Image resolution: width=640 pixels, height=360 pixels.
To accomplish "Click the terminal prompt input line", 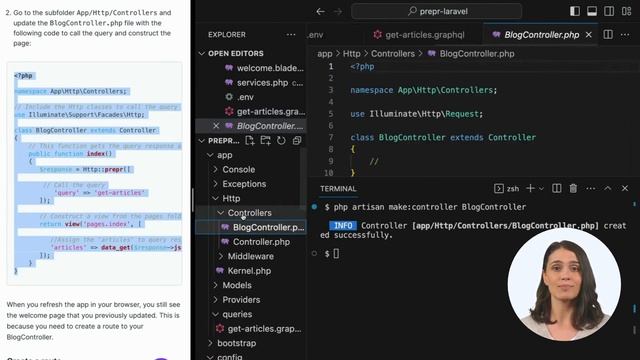I will point(331,254).
